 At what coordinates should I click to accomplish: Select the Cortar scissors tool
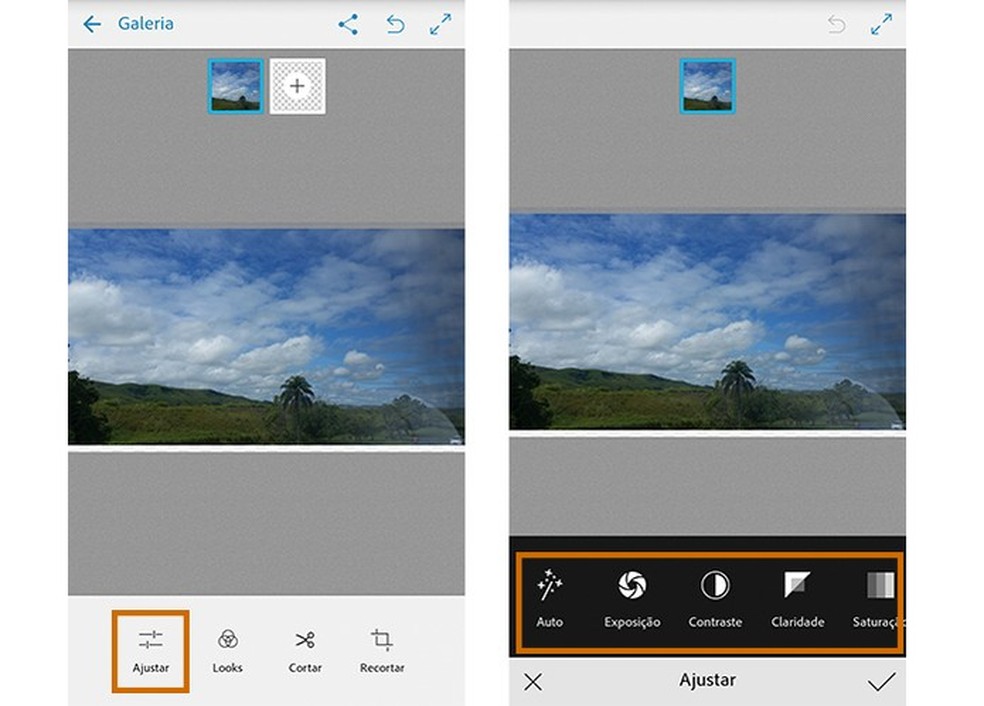click(x=305, y=651)
